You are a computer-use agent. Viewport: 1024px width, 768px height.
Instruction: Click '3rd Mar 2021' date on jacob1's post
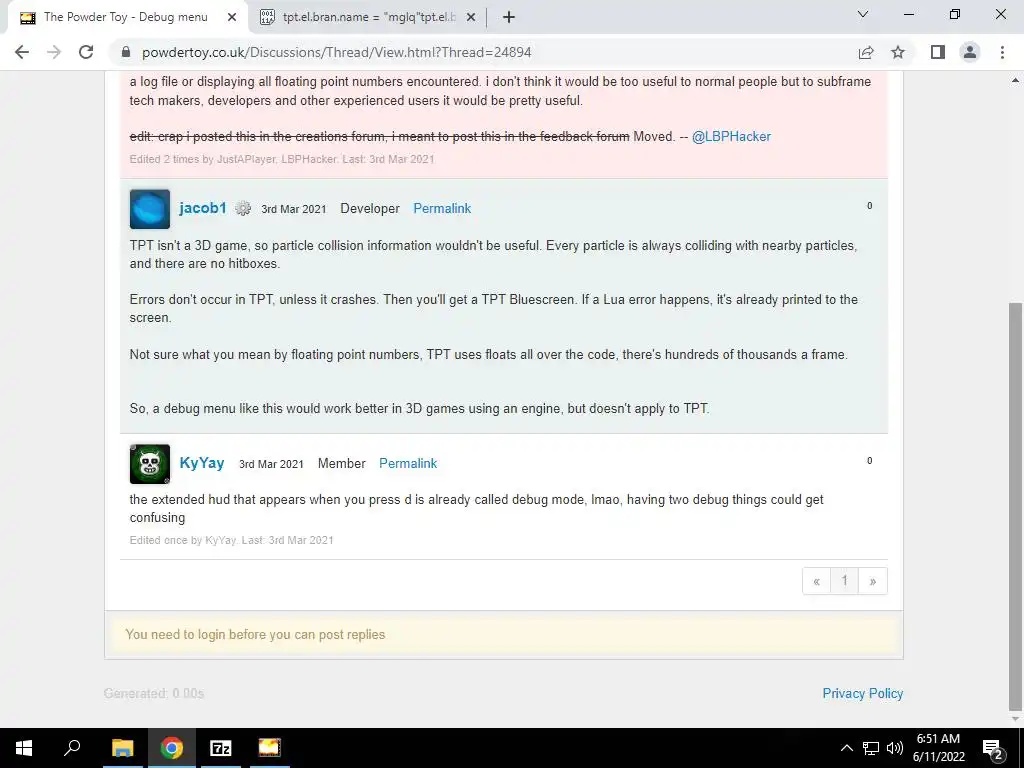pos(294,209)
